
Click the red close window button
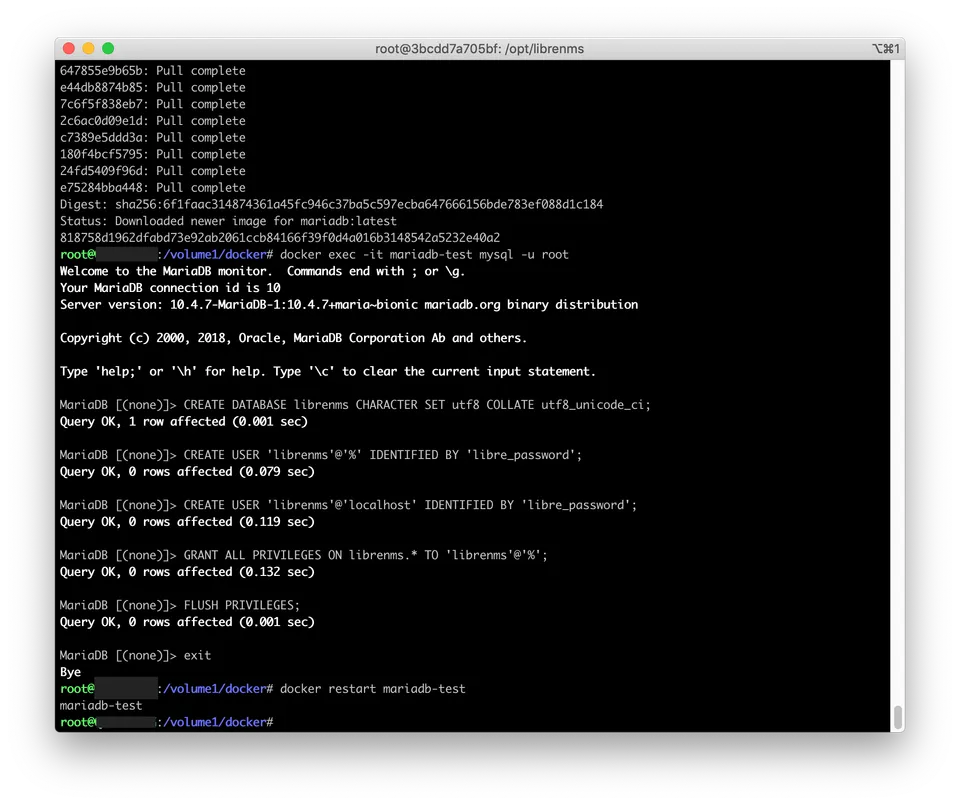(69, 48)
